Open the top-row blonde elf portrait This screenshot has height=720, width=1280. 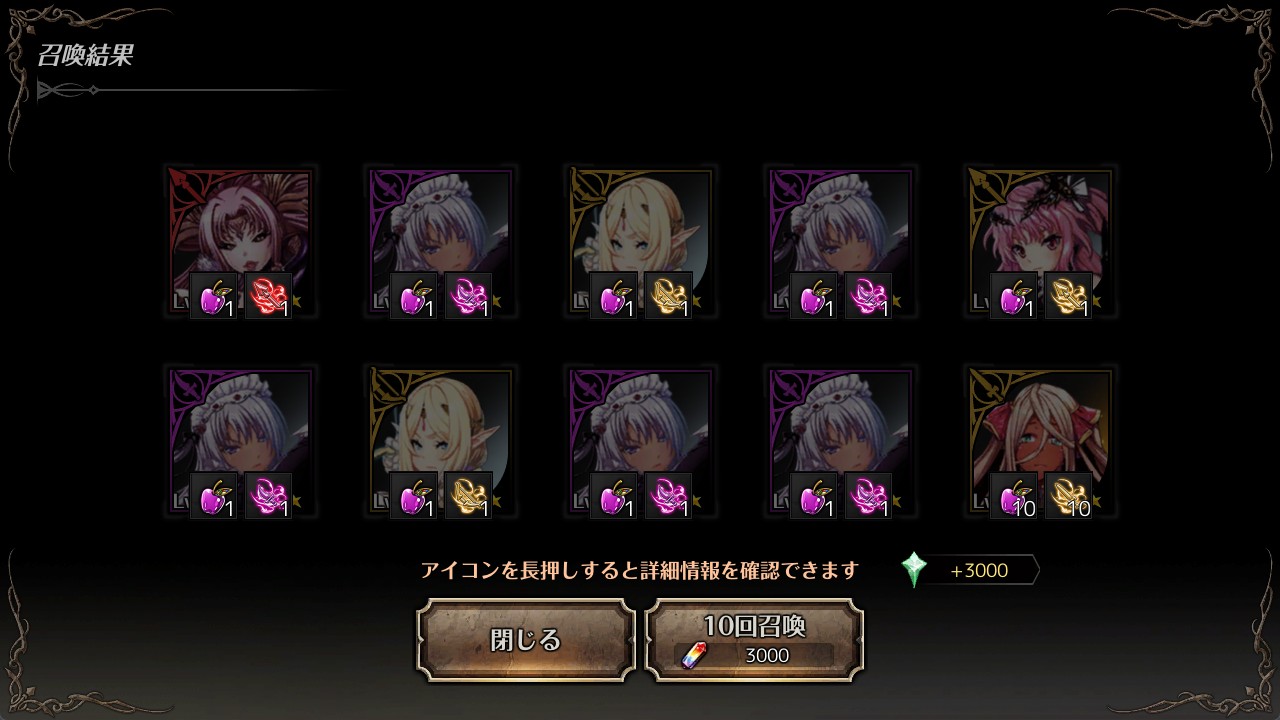point(640,242)
